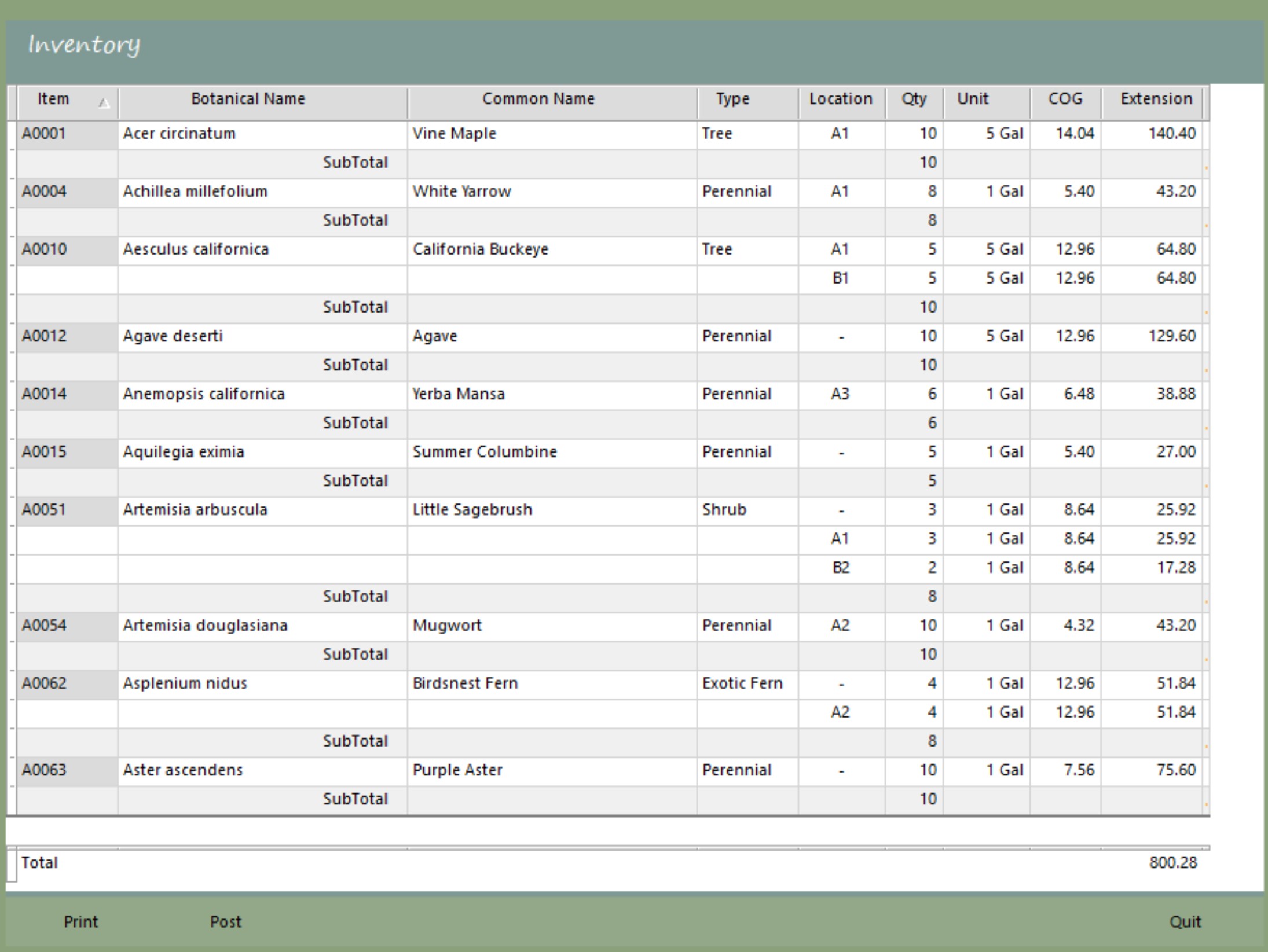Click the Total amount 800.28
Viewport: 1268px width, 952px height.
pyautogui.click(x=1172, y=863)
